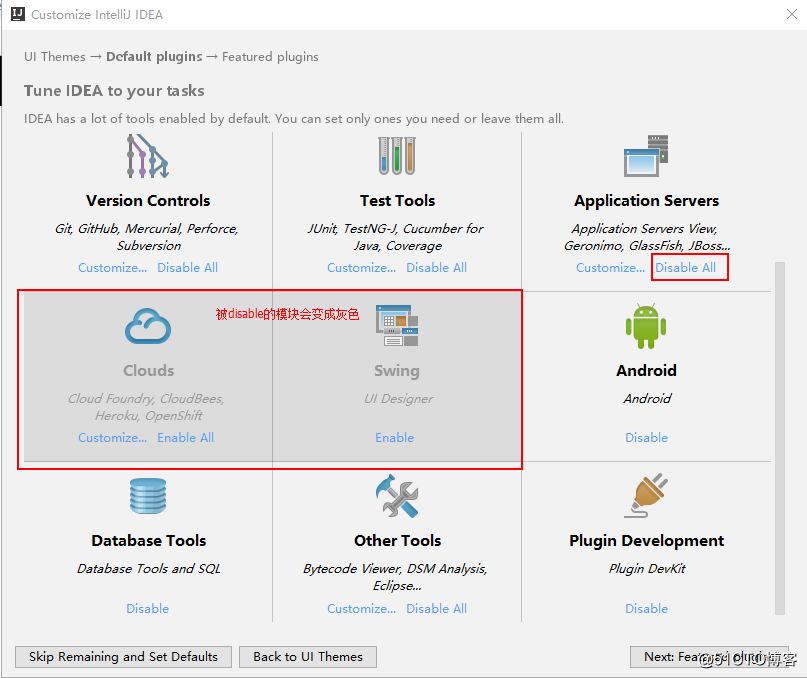Image resolution: width=807 pixels, height=678 pixels.
Task: Open Customize for Test Tools
Action: click(x=362, y=268)
